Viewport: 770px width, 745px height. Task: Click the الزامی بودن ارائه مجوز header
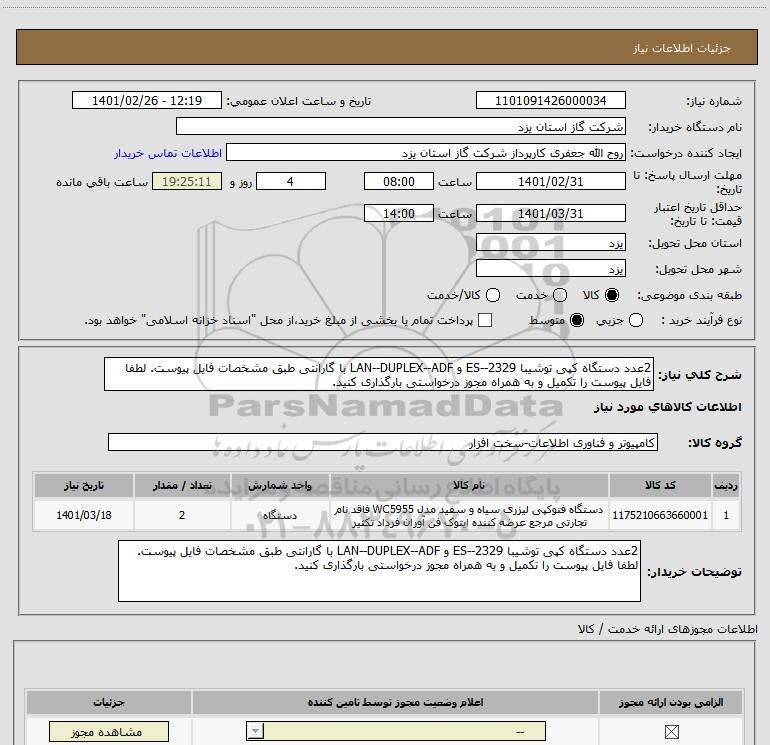(x=671, y=702)
